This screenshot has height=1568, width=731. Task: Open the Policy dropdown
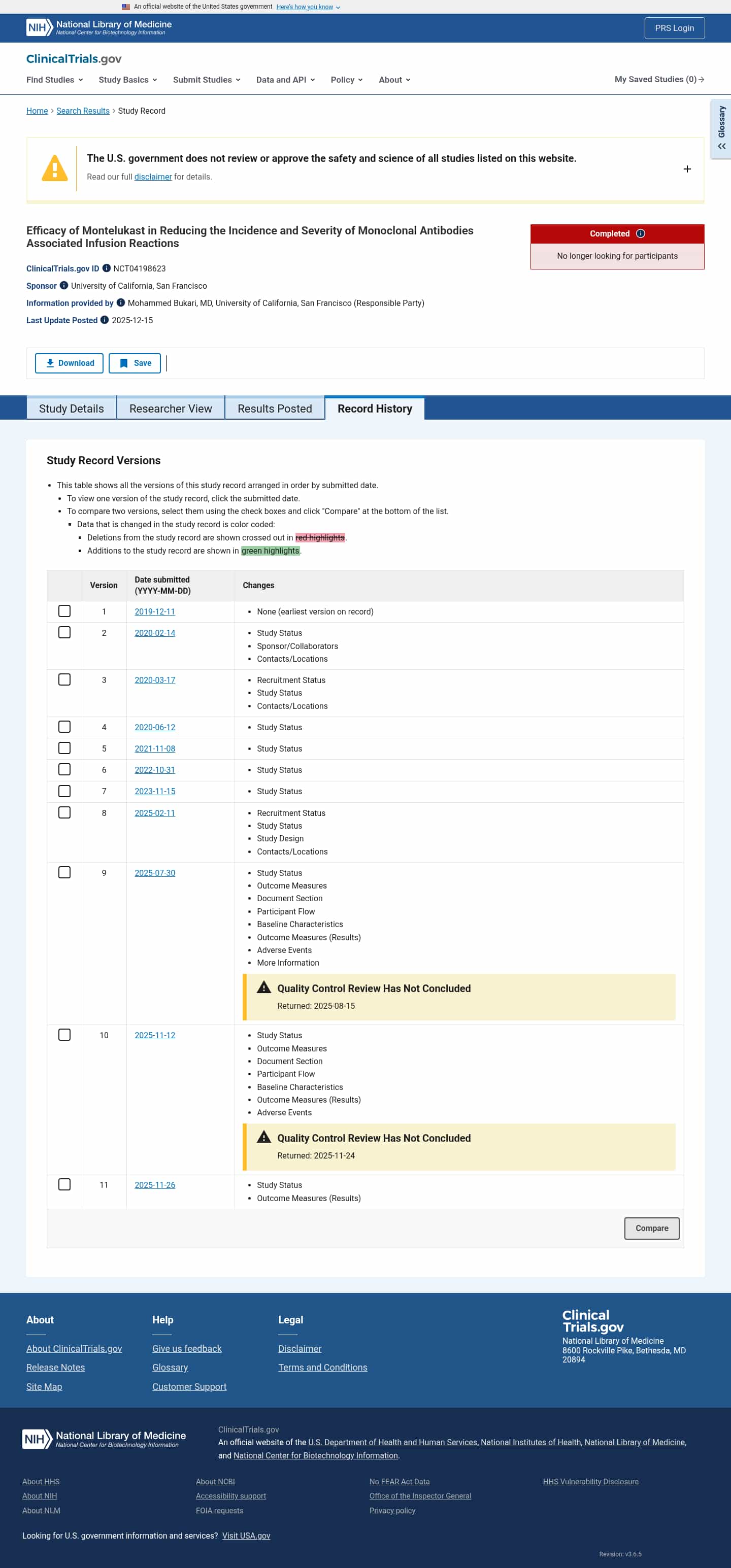(x=347, y=80)
